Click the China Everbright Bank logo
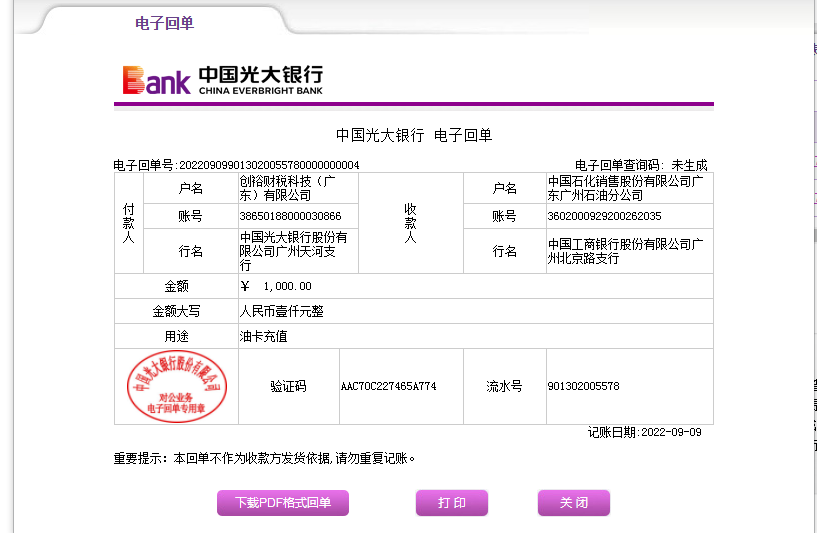This screenshot has height=533, width=817. click(222, 80)
